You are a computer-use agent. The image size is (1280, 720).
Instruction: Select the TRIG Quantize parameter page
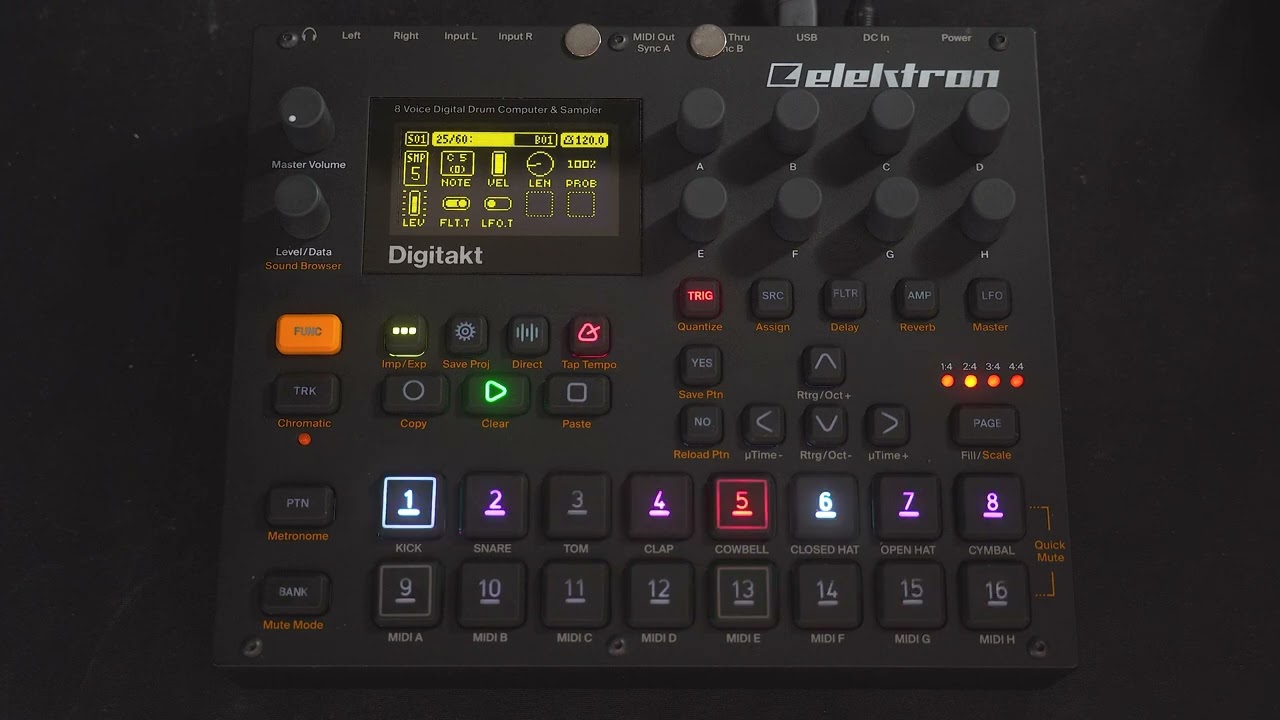(x=700, y=296)
